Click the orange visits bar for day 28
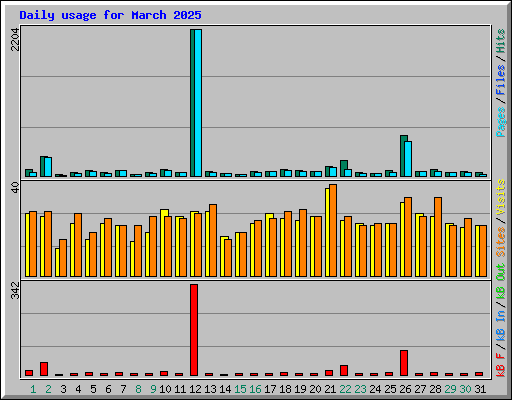512x400 pixels. coord(438,237)
